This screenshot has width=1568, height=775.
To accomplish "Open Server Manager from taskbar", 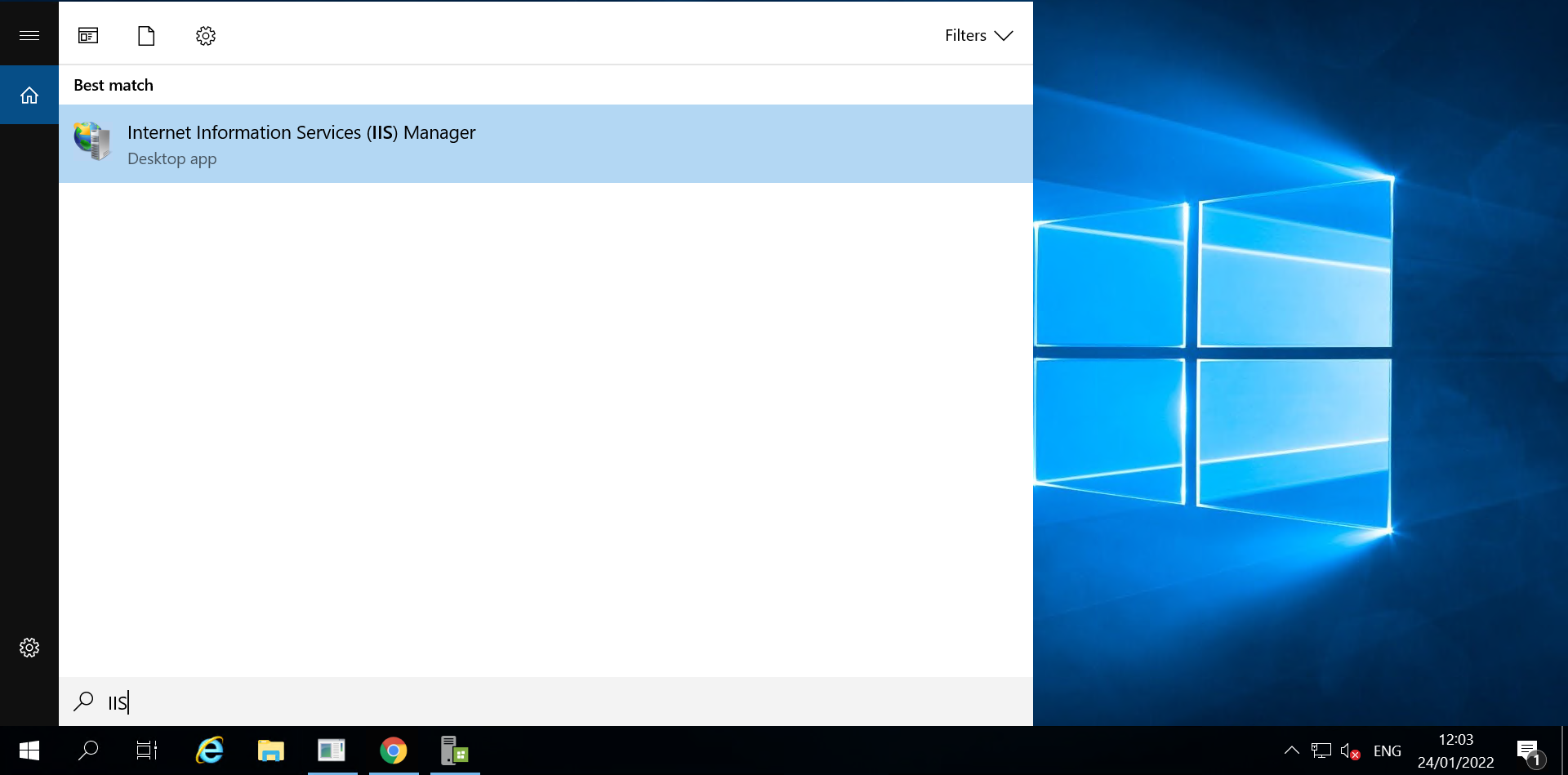I will (455, 751).
